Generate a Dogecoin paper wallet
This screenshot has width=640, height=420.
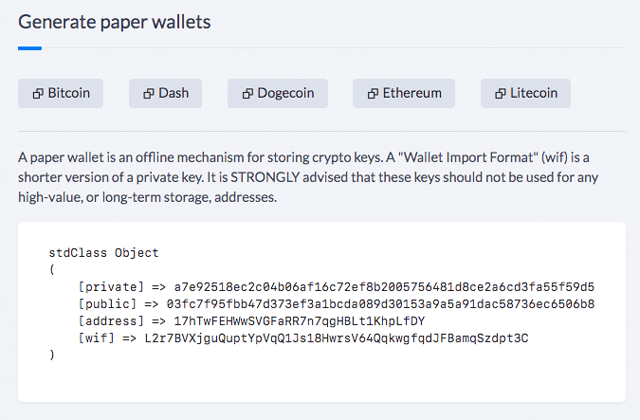click(x=278, y=93)
